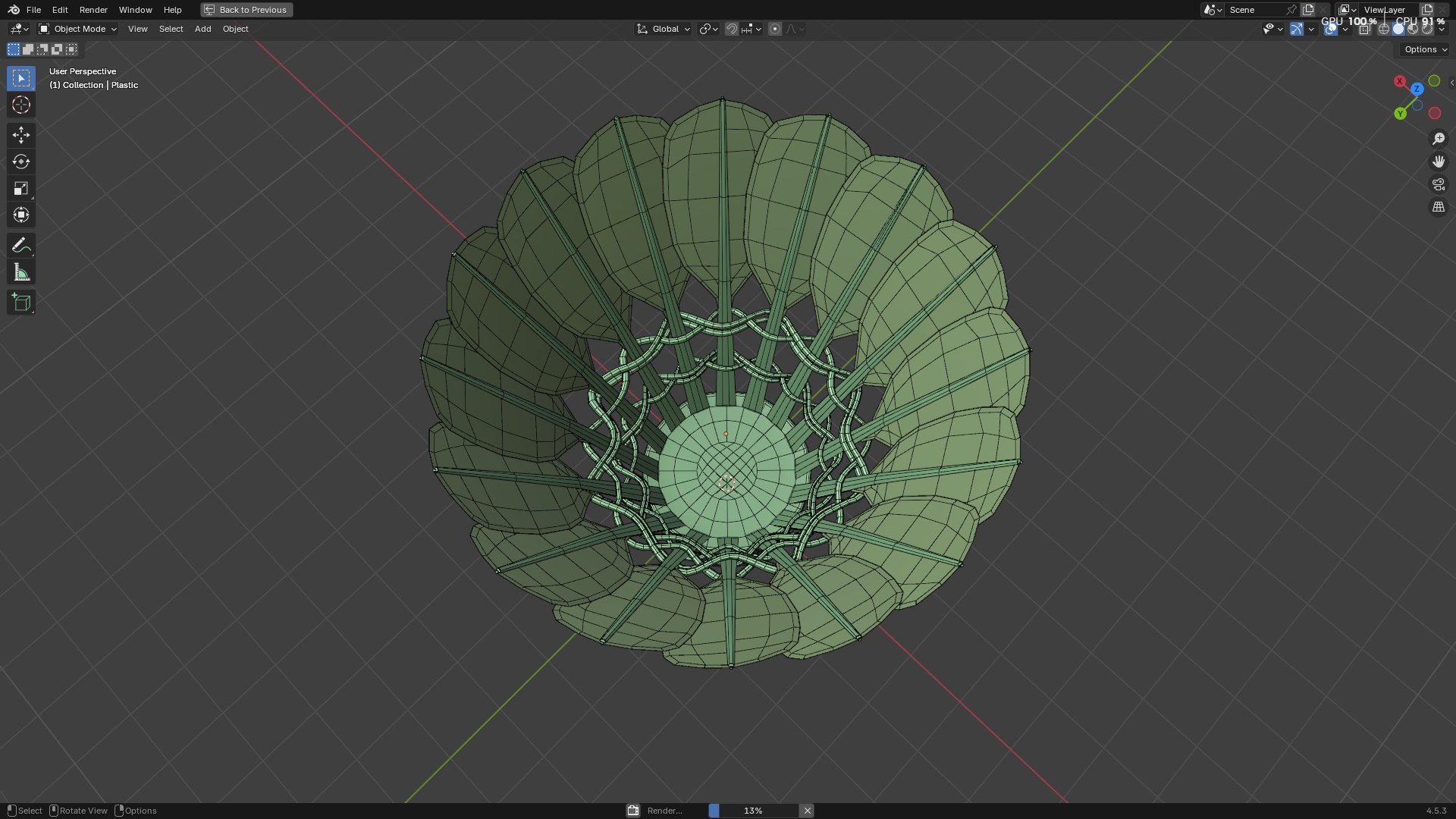
Task: Open the Window menu
Action: (x=135, y=10)
